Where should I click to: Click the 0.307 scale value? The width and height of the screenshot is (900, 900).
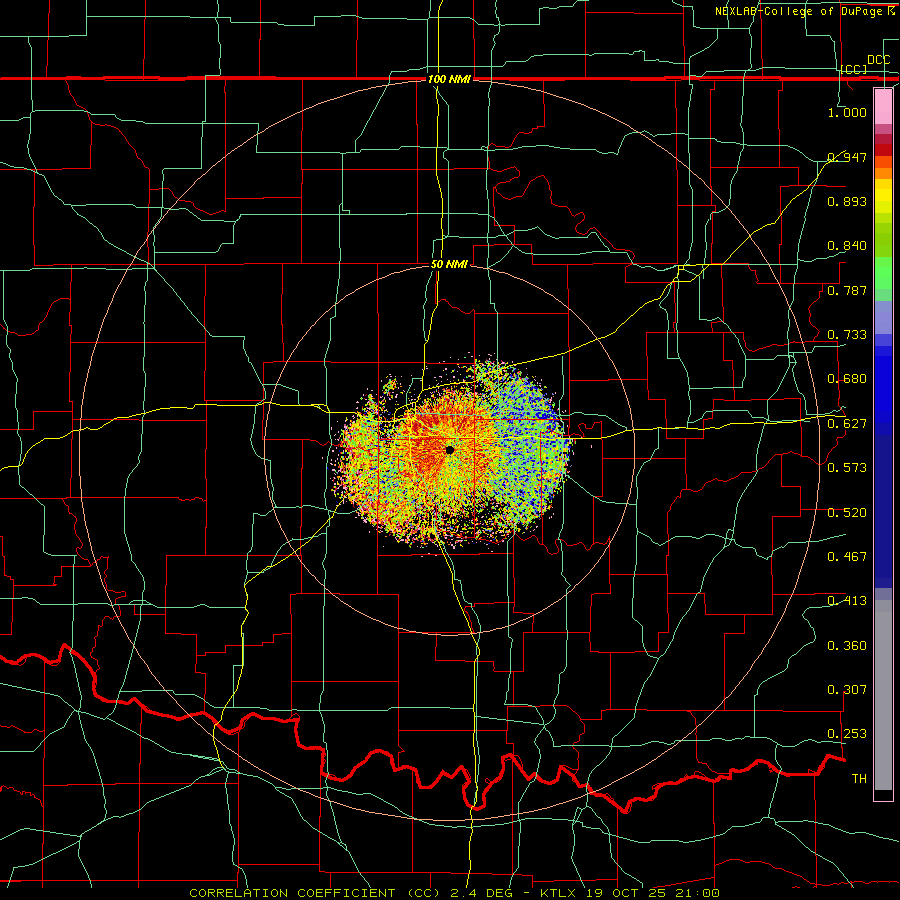(847, 690)
